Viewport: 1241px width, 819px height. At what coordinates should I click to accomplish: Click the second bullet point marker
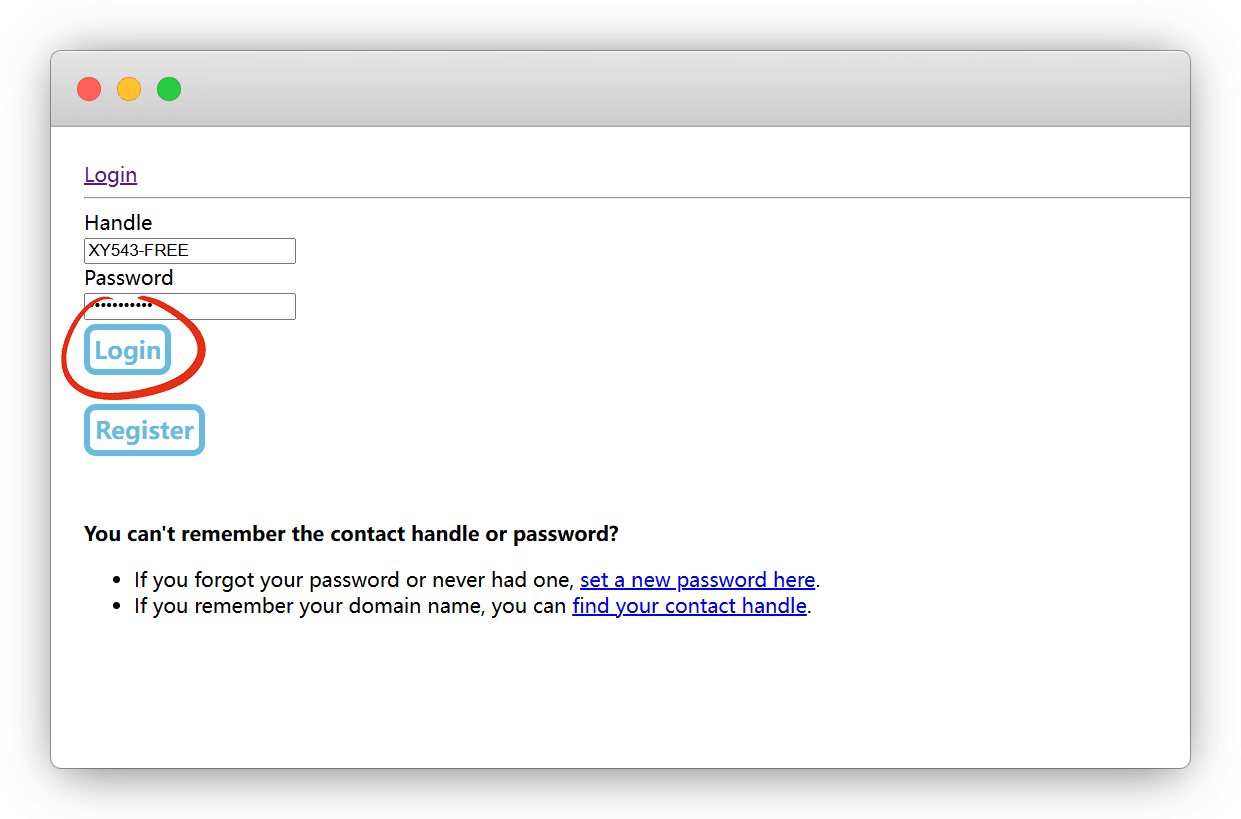[x=114, y=607]
